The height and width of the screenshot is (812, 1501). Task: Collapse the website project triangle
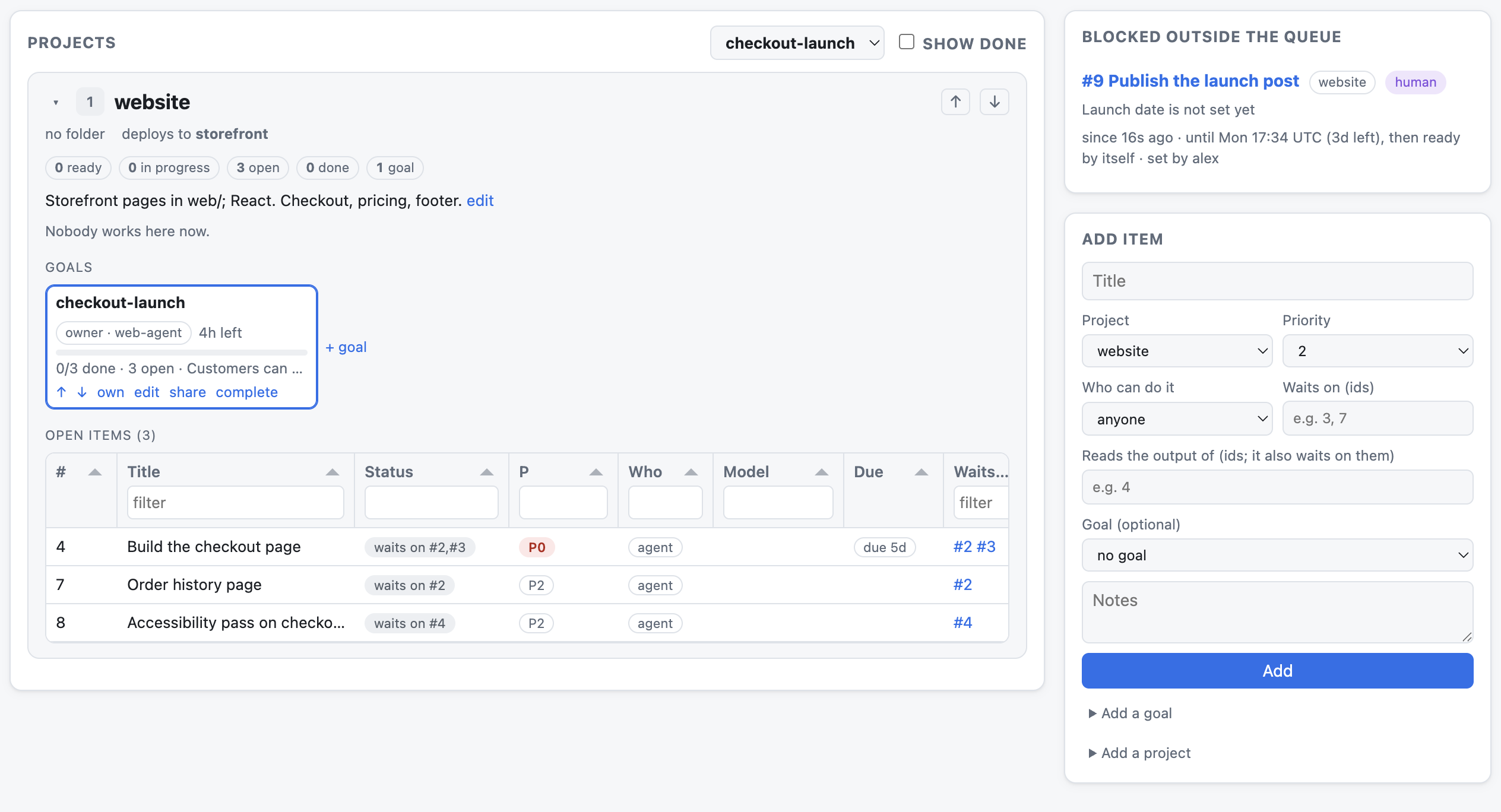[56, 103]
